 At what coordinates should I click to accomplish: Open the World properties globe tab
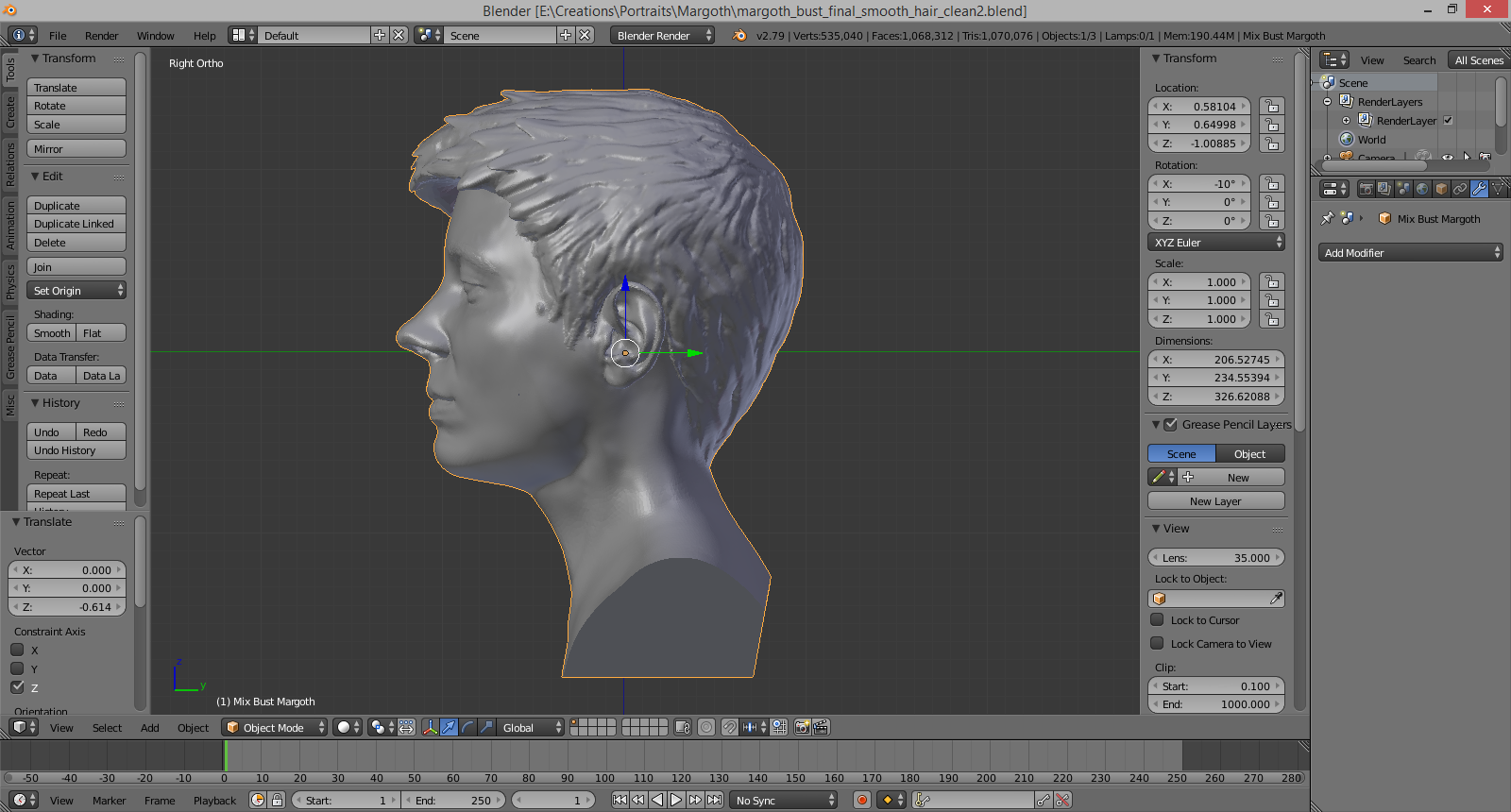coord(1422,189)
